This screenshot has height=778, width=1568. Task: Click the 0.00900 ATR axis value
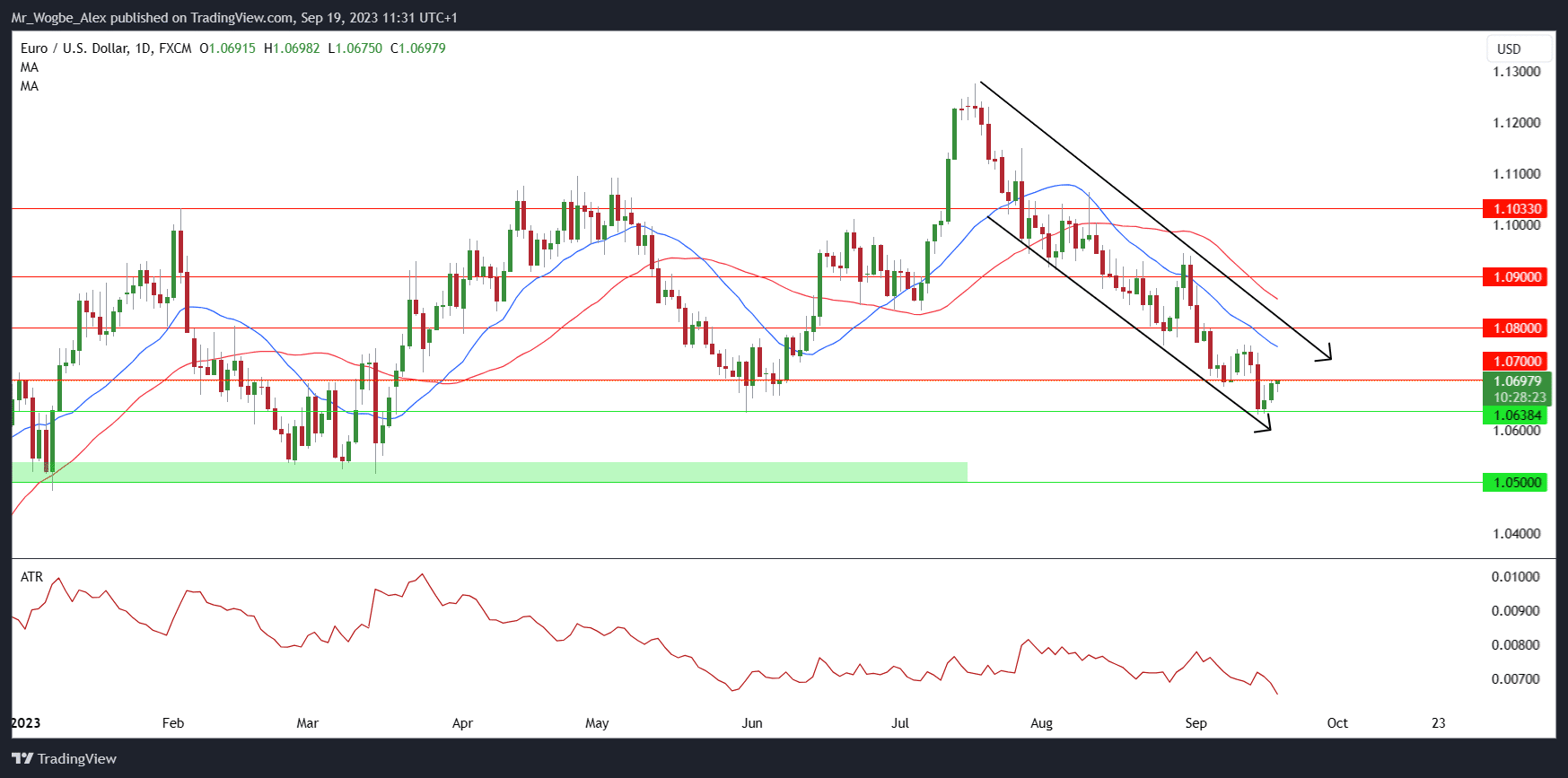(1516, 611)
